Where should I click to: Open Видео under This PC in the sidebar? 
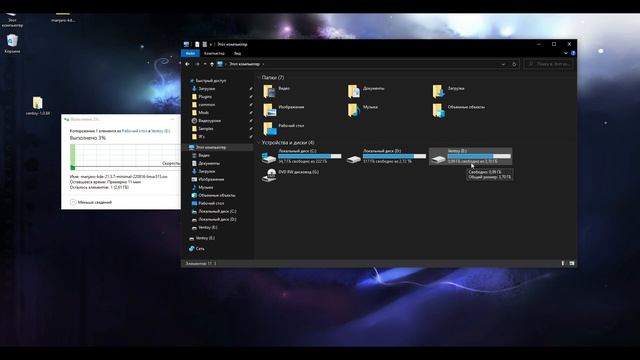coord(204,156)
